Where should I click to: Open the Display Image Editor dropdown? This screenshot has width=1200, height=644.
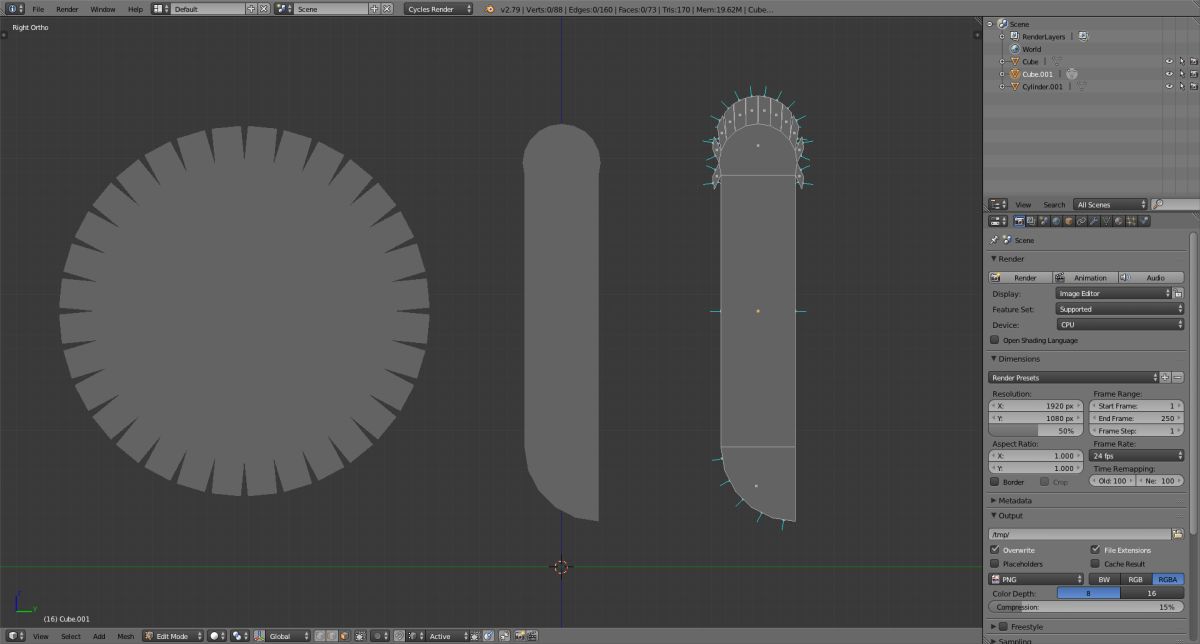[1114, 294]
